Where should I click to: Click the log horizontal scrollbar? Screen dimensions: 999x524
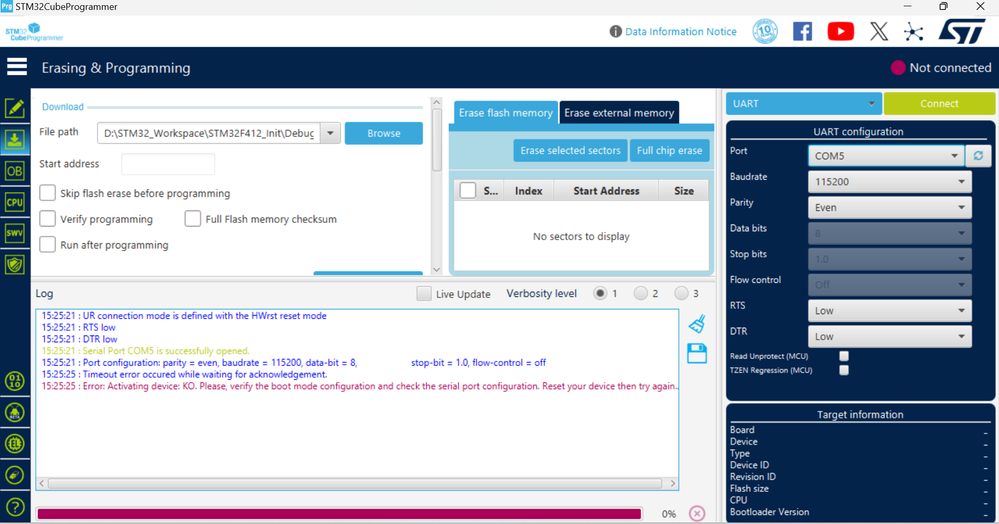(355, 483)
